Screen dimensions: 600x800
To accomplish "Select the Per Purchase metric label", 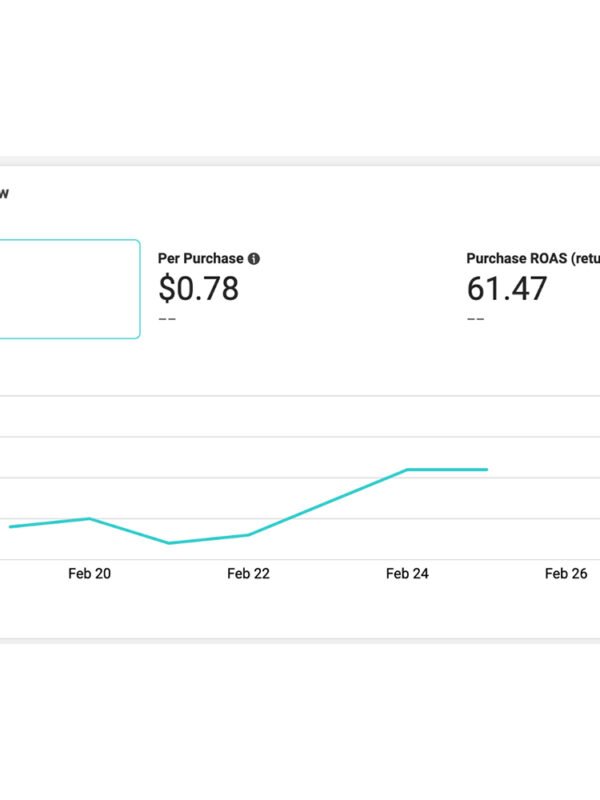I will (200, 258).
